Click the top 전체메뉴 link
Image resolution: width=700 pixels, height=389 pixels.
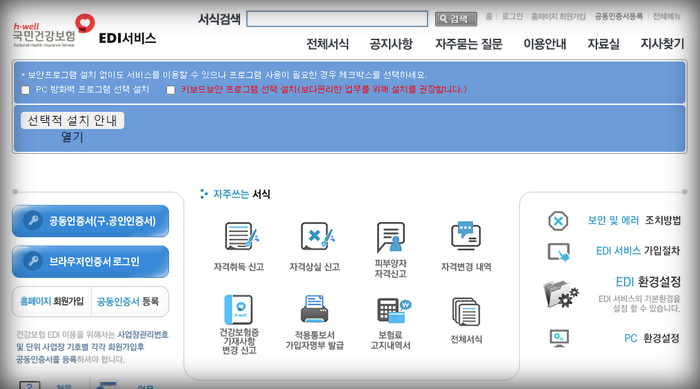667,17
